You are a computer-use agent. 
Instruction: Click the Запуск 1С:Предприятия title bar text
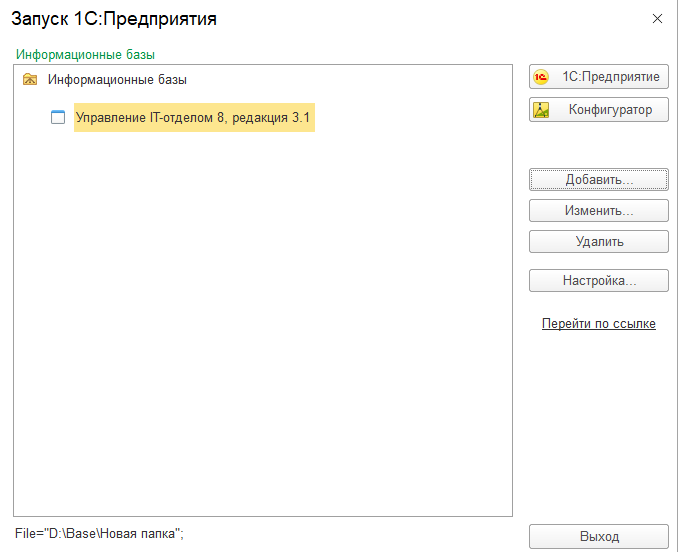(114, 19)
